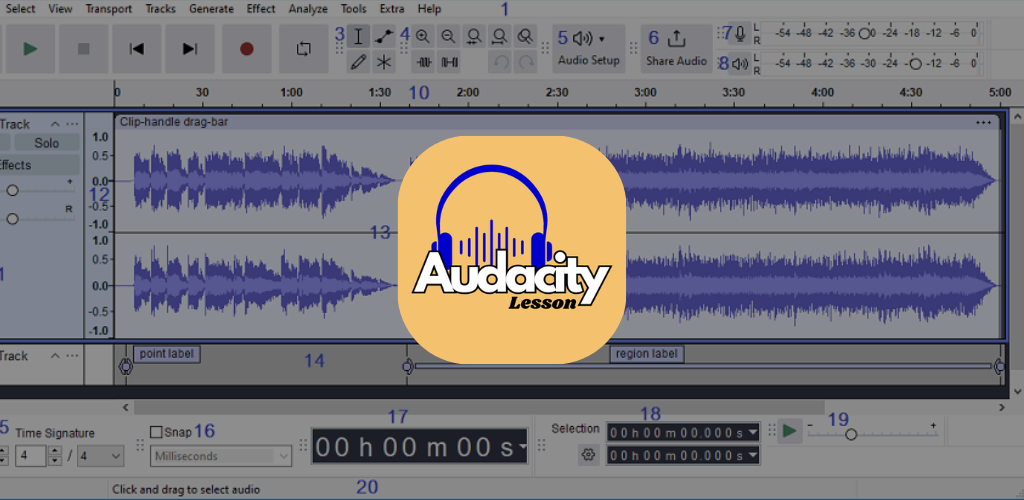Open the Audio Setup dropdown
This screenshot has width=1024, height=500.
[588, 49]
